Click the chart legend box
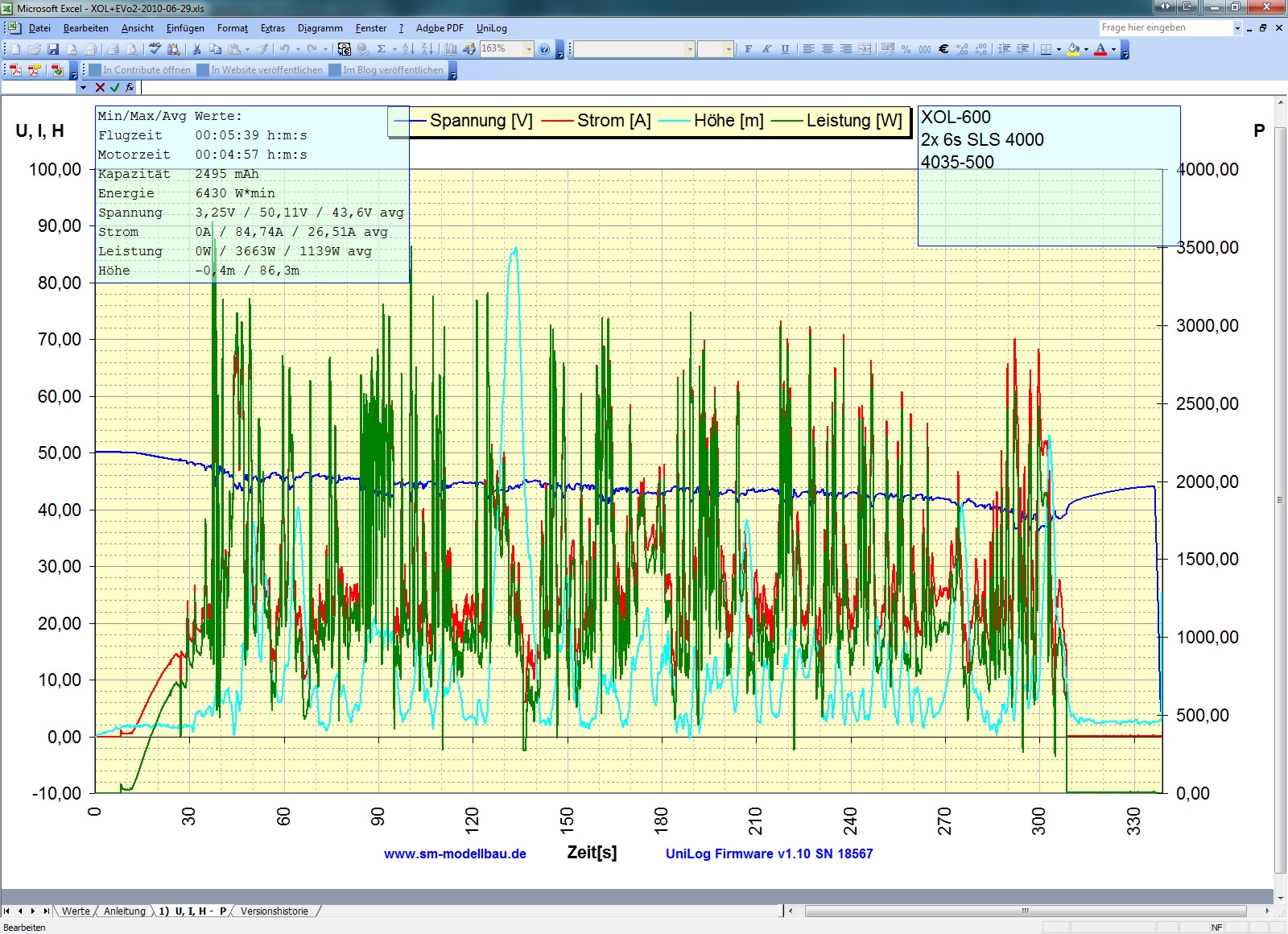This screenshot has width=1288, height=934. [649, 121]
